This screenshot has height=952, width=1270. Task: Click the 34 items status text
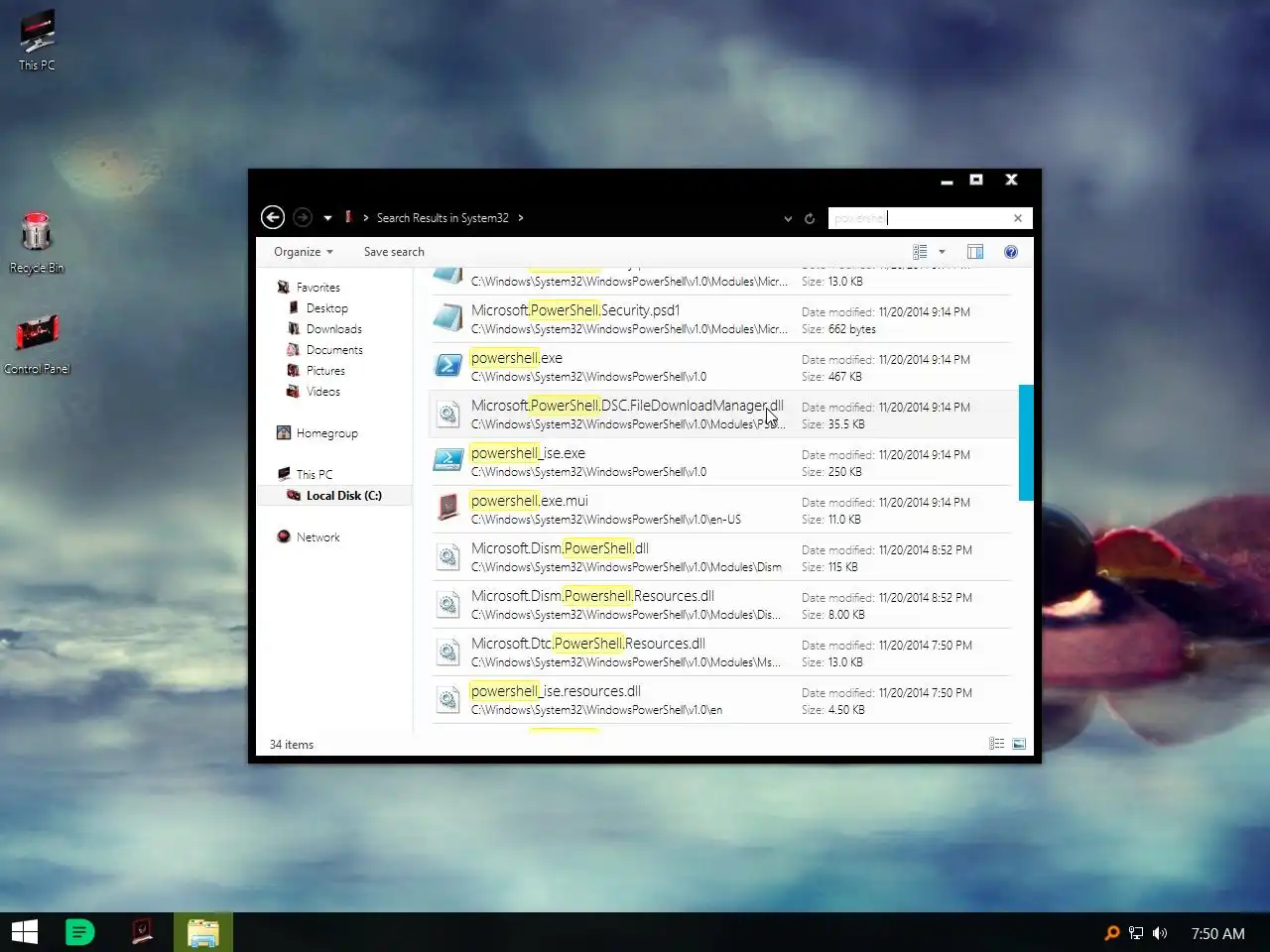292,745
